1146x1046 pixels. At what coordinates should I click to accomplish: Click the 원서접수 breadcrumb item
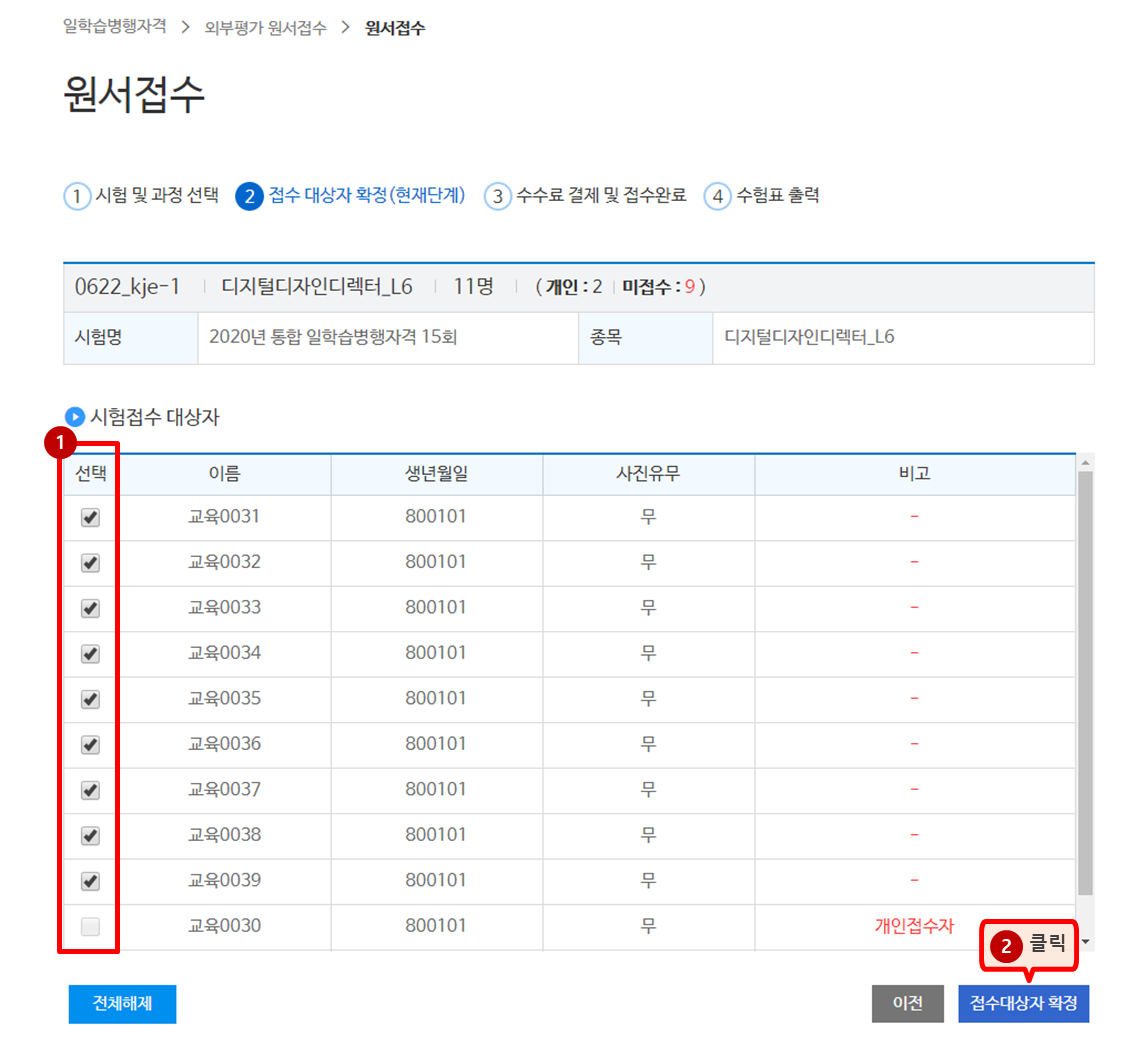[x=395, y=28]
